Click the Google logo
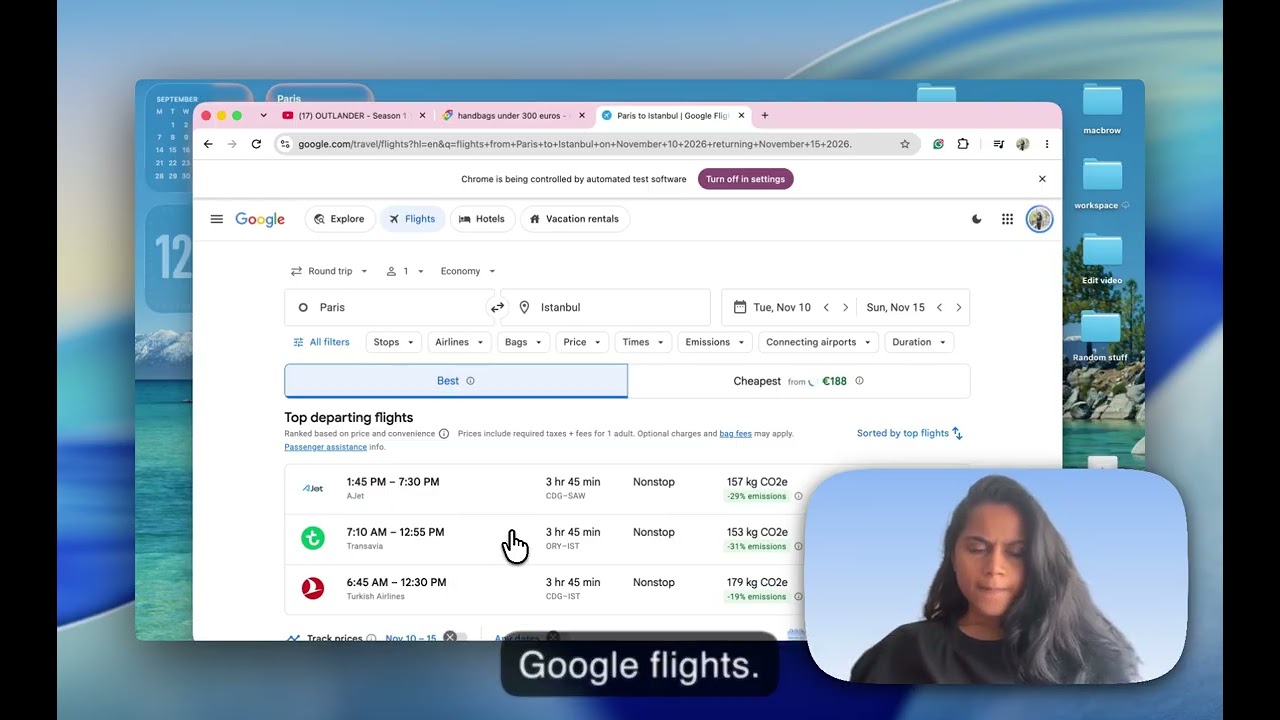 [x=260, y=220]
